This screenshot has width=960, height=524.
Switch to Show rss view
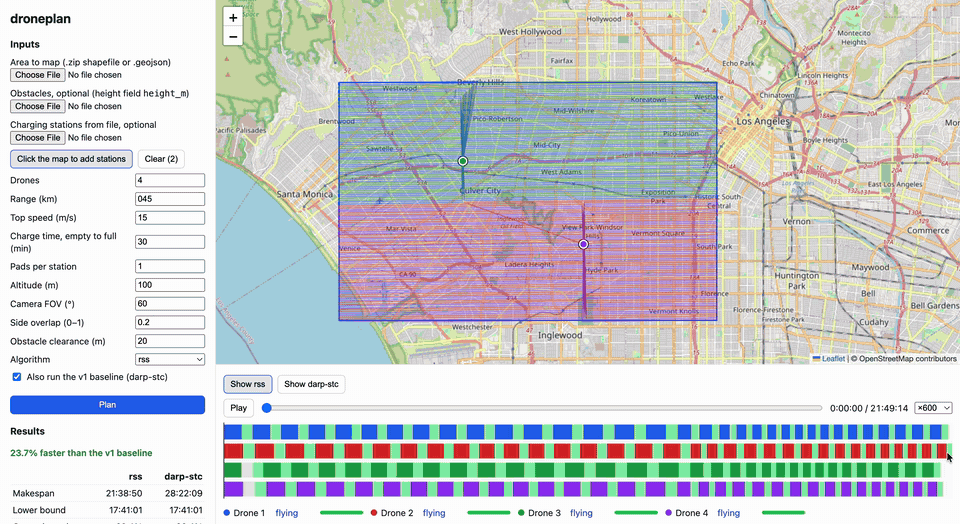[x=247, y=384]
